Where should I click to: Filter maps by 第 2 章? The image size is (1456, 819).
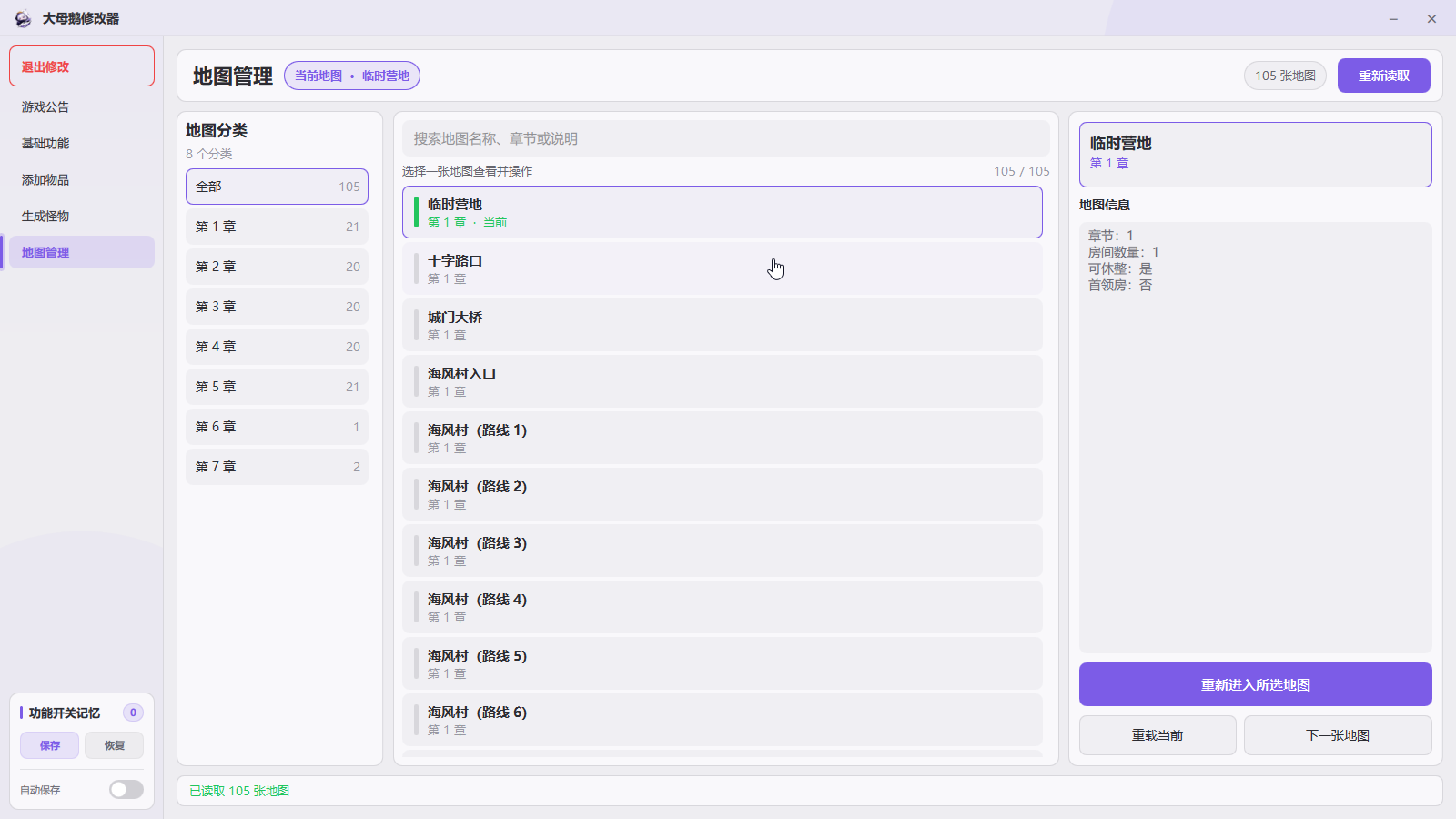[x=278, y=267]
